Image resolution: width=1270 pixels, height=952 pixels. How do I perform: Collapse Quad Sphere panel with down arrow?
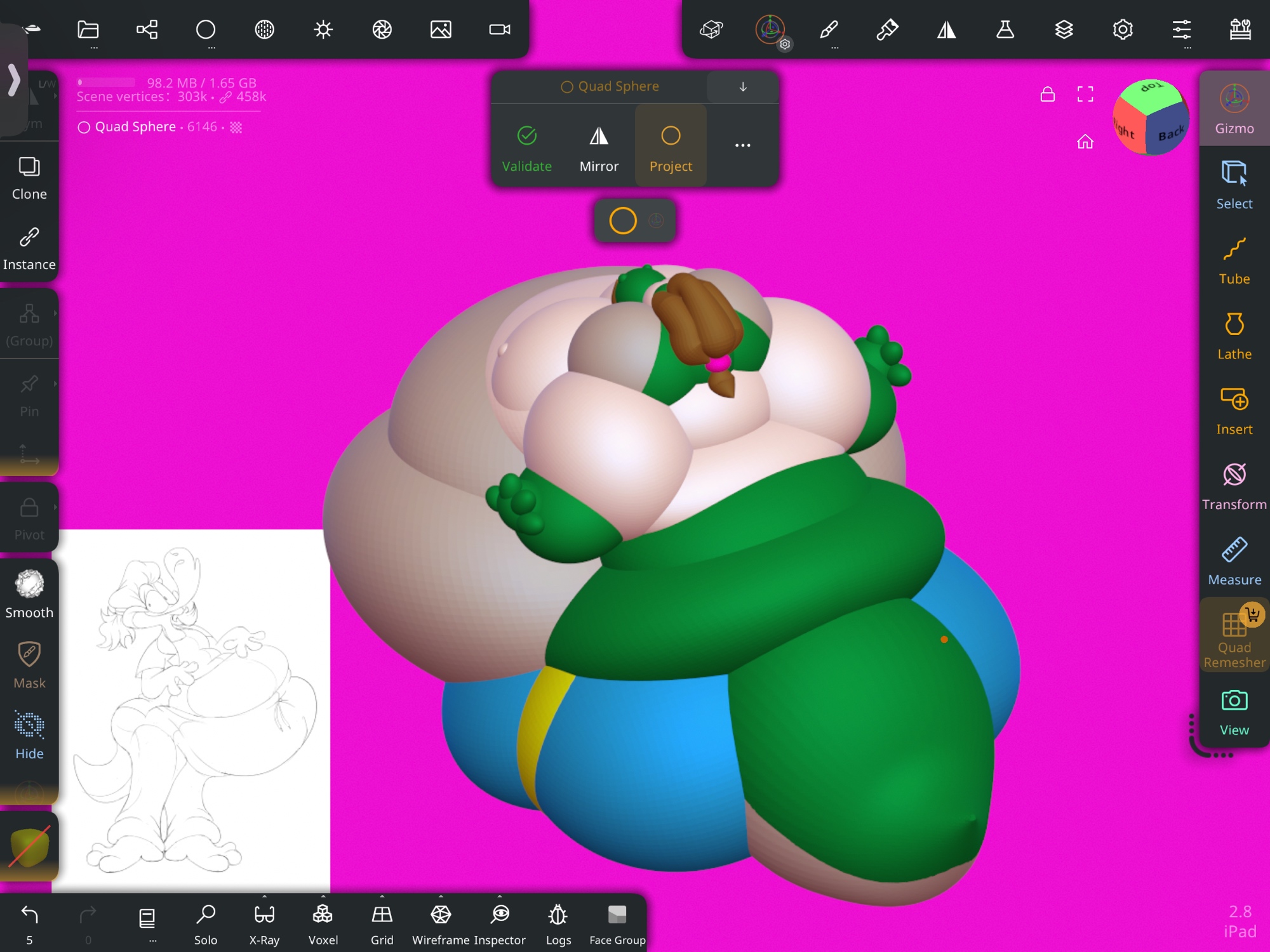click(742, 87)
